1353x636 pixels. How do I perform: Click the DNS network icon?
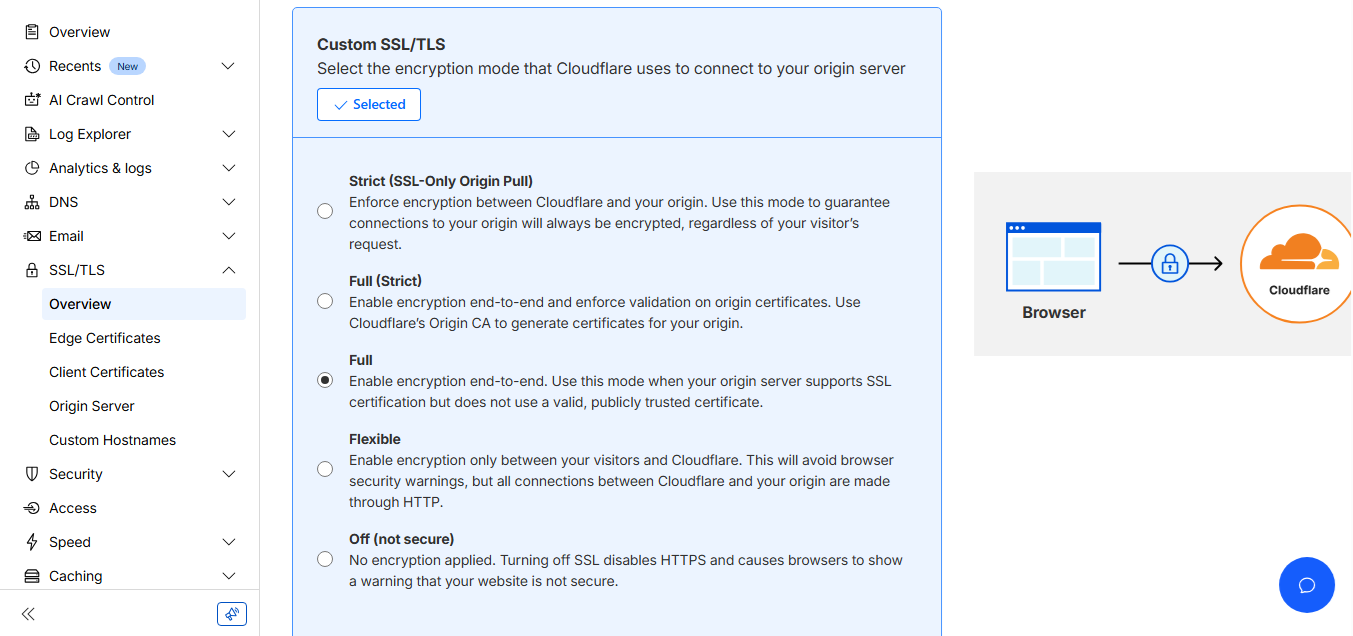[x=32, y=202]
